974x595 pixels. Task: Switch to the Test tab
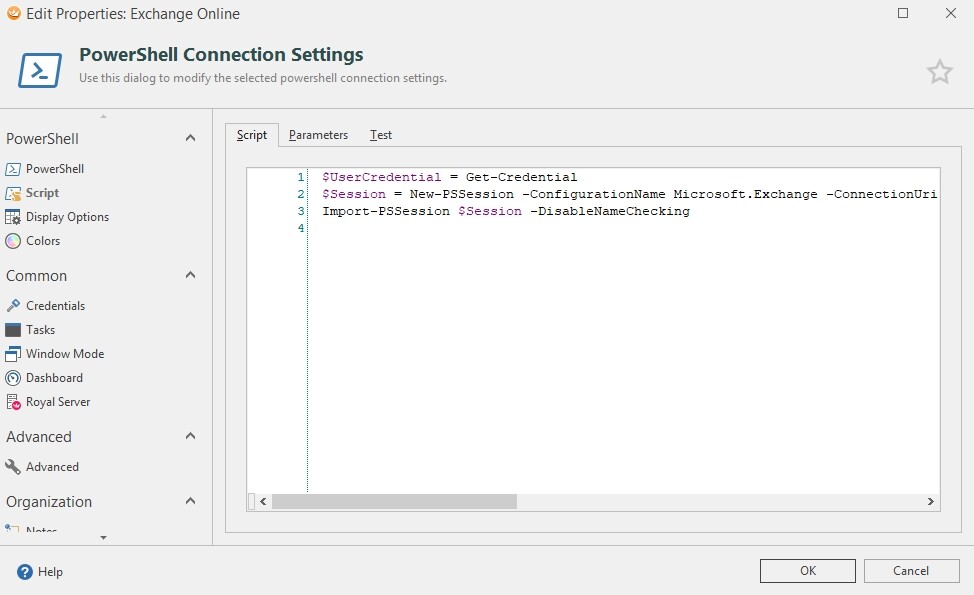tap(381, 135)
